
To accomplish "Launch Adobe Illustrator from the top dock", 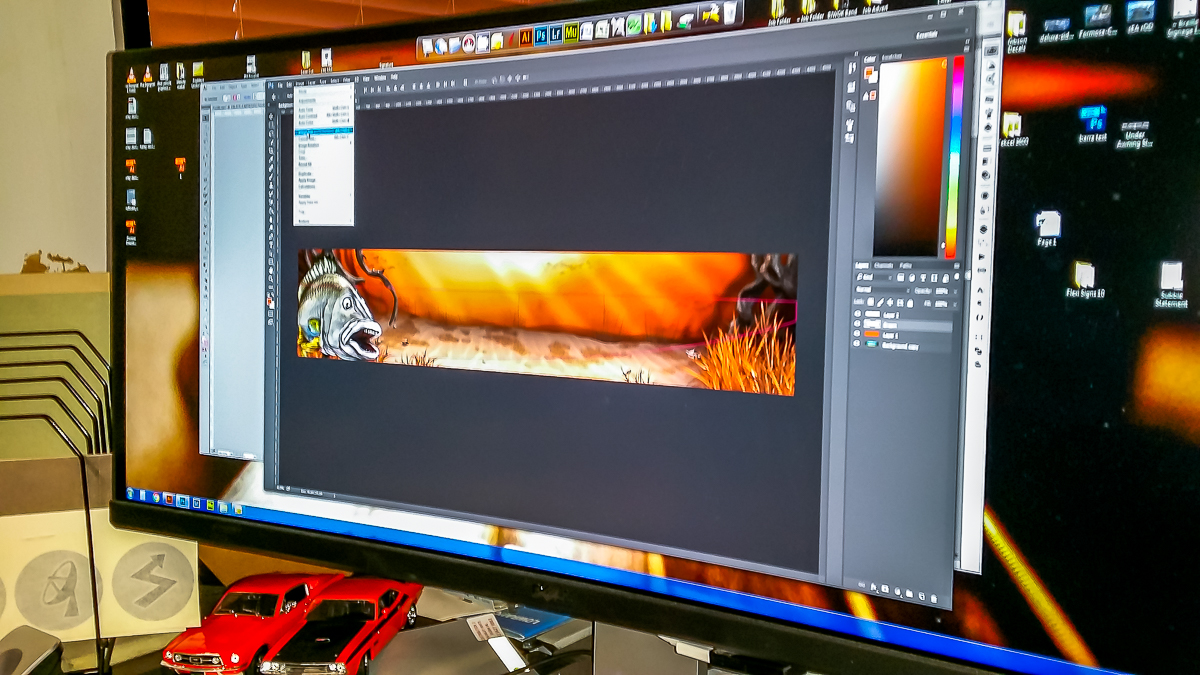I will [526, 36].
